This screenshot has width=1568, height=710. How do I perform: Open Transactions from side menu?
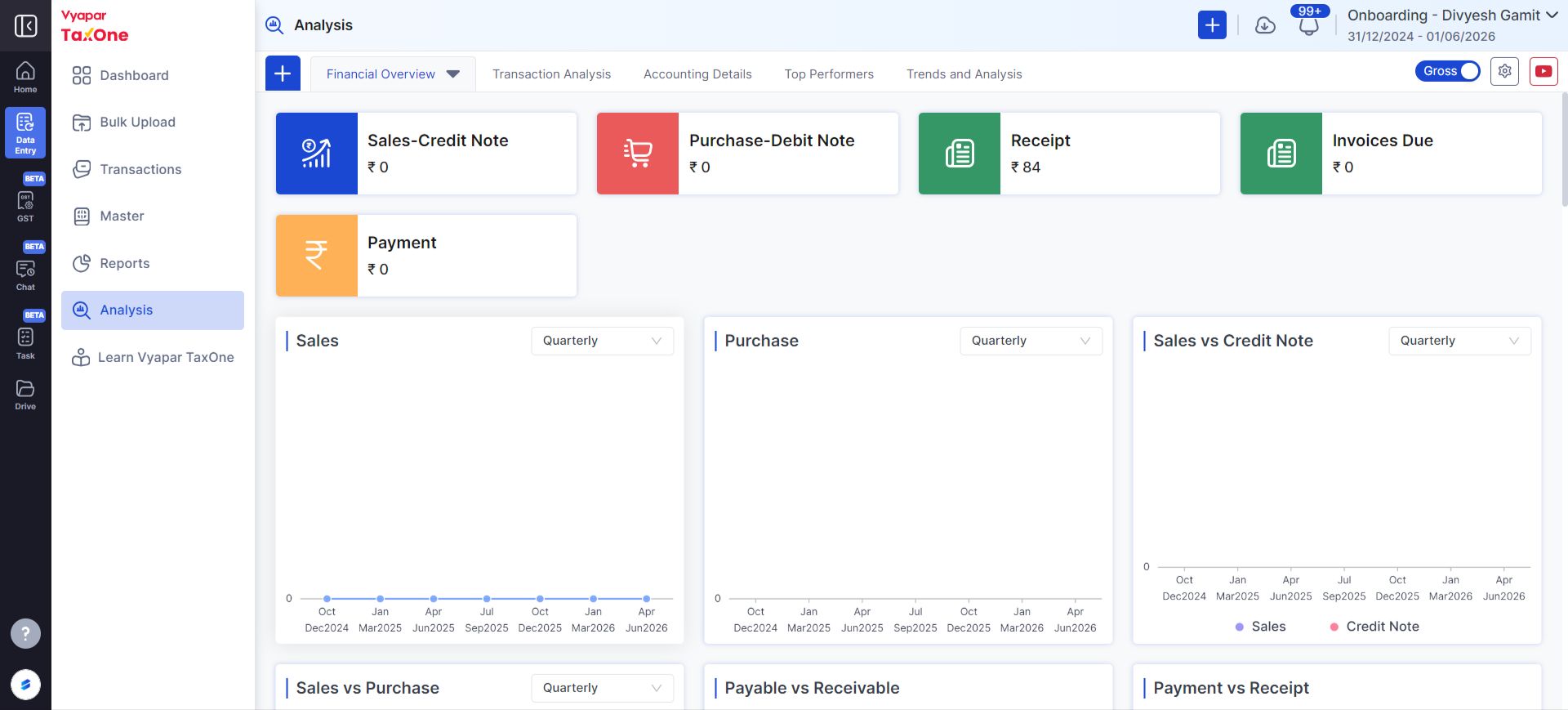tap(153, 169)
